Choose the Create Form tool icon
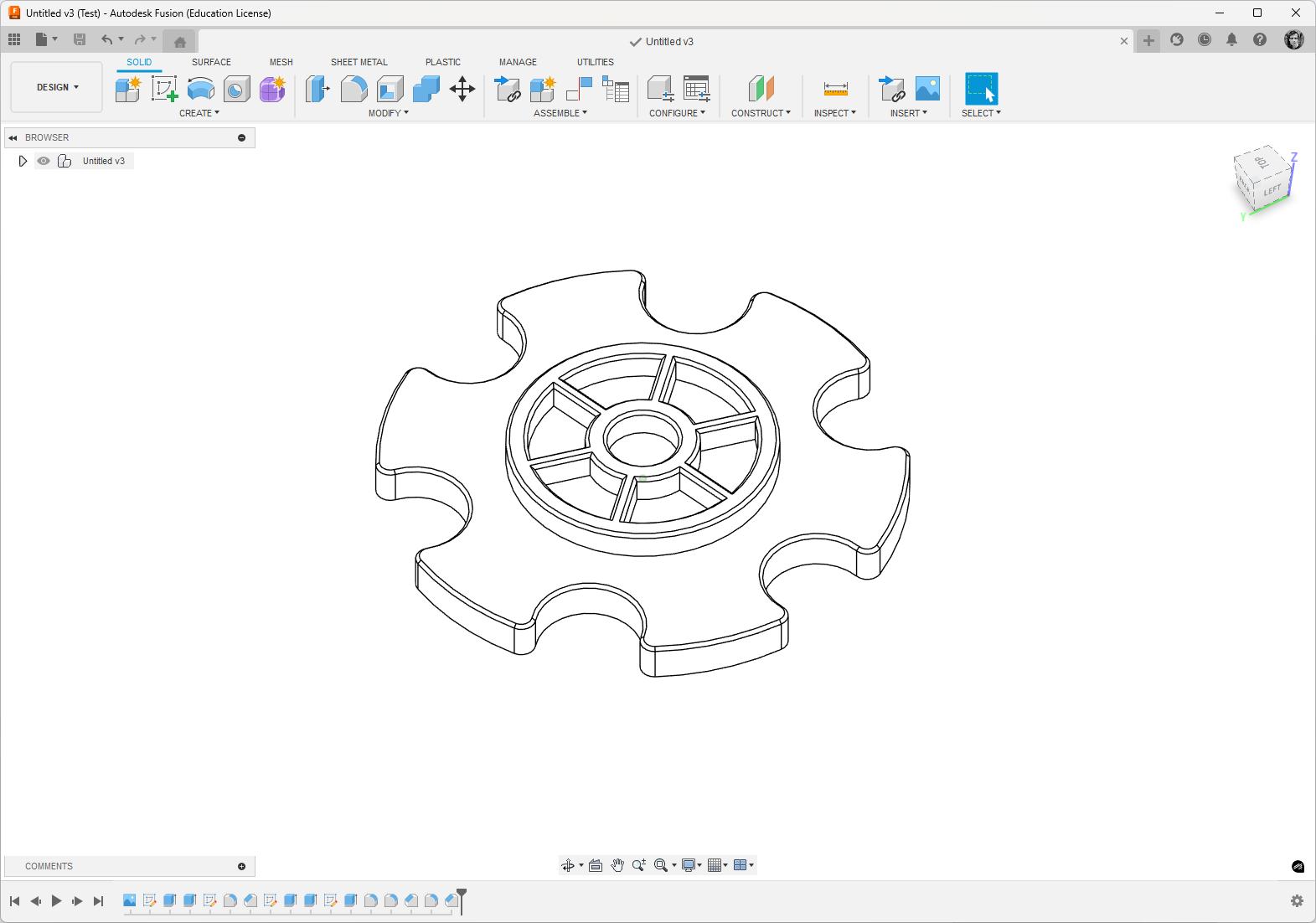The width and height of the screenshot is (1316, 923). [272, 89]
